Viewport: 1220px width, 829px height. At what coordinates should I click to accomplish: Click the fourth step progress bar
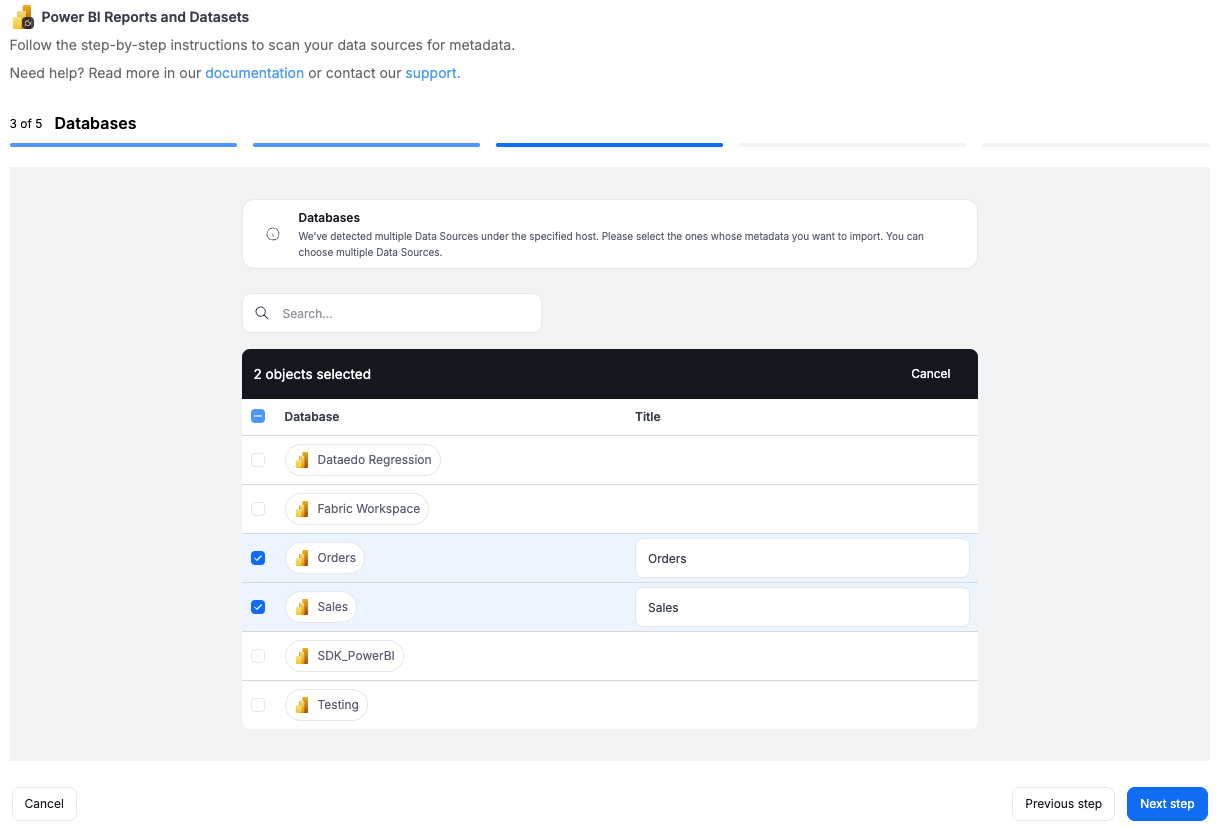(852, 145)
